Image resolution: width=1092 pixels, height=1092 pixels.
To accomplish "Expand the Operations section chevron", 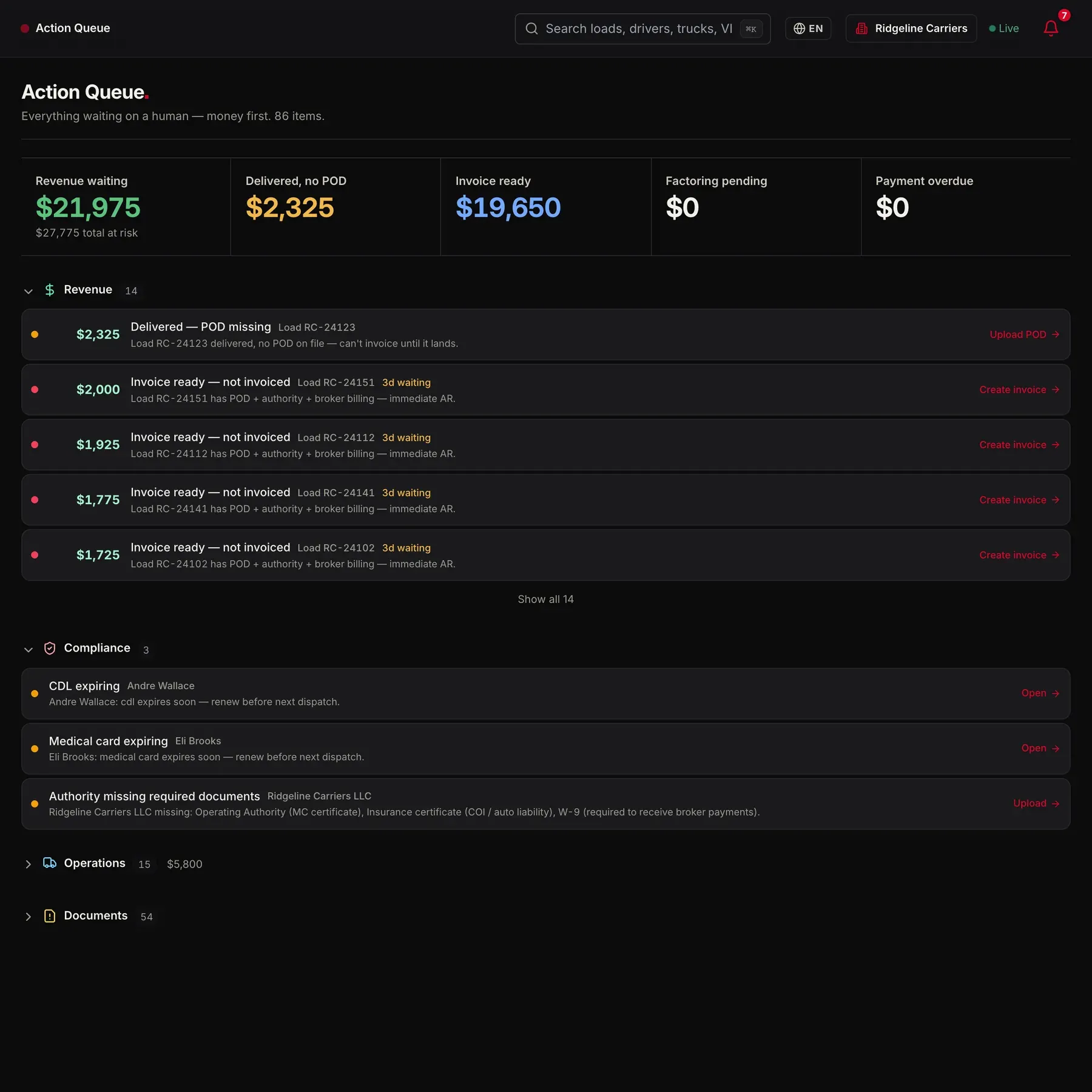I will pos(28,864).
